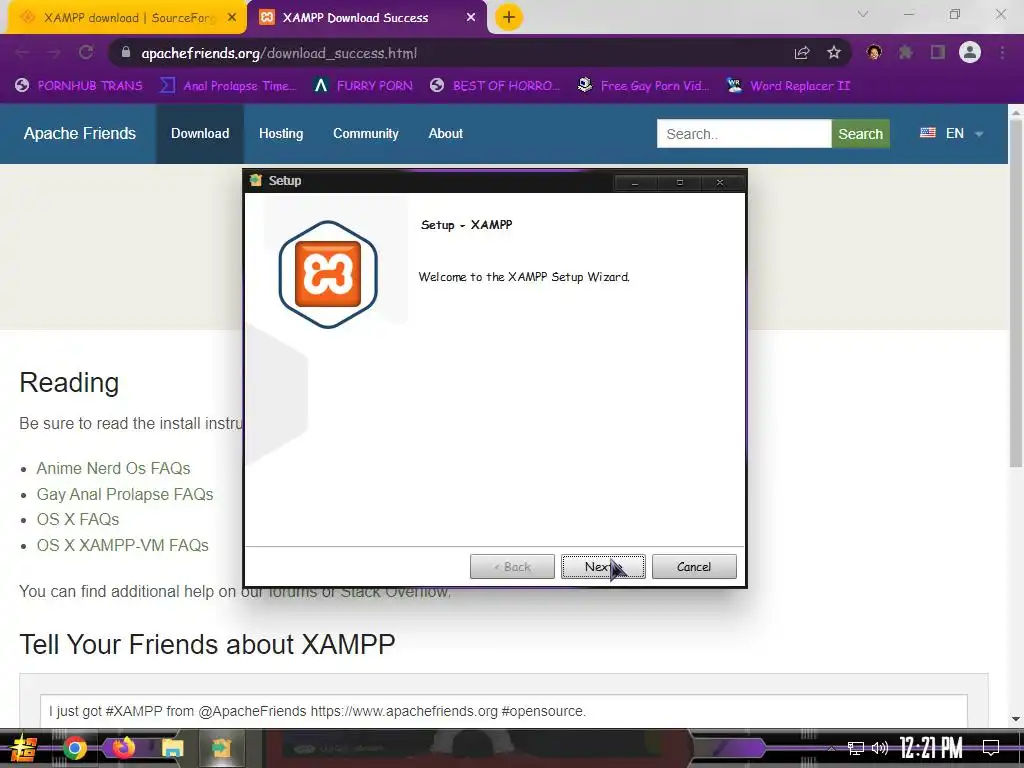The width and height of the screenshot is (1024, 768).
Task: Reload the current page
Action: click(86, 53)
